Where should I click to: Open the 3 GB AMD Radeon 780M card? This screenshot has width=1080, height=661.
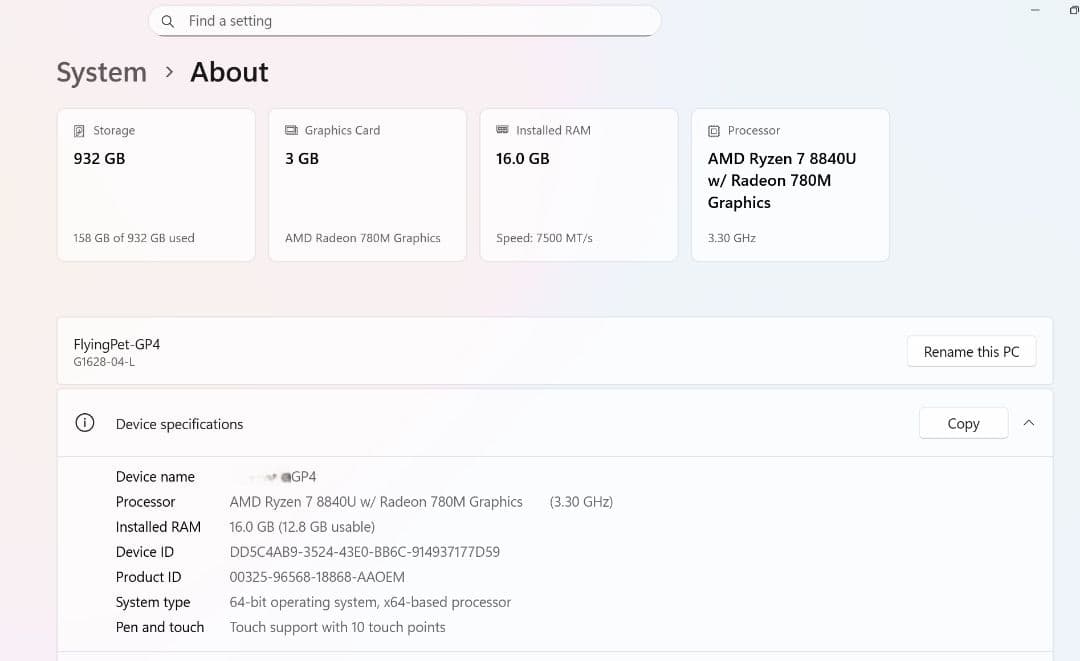367,185
